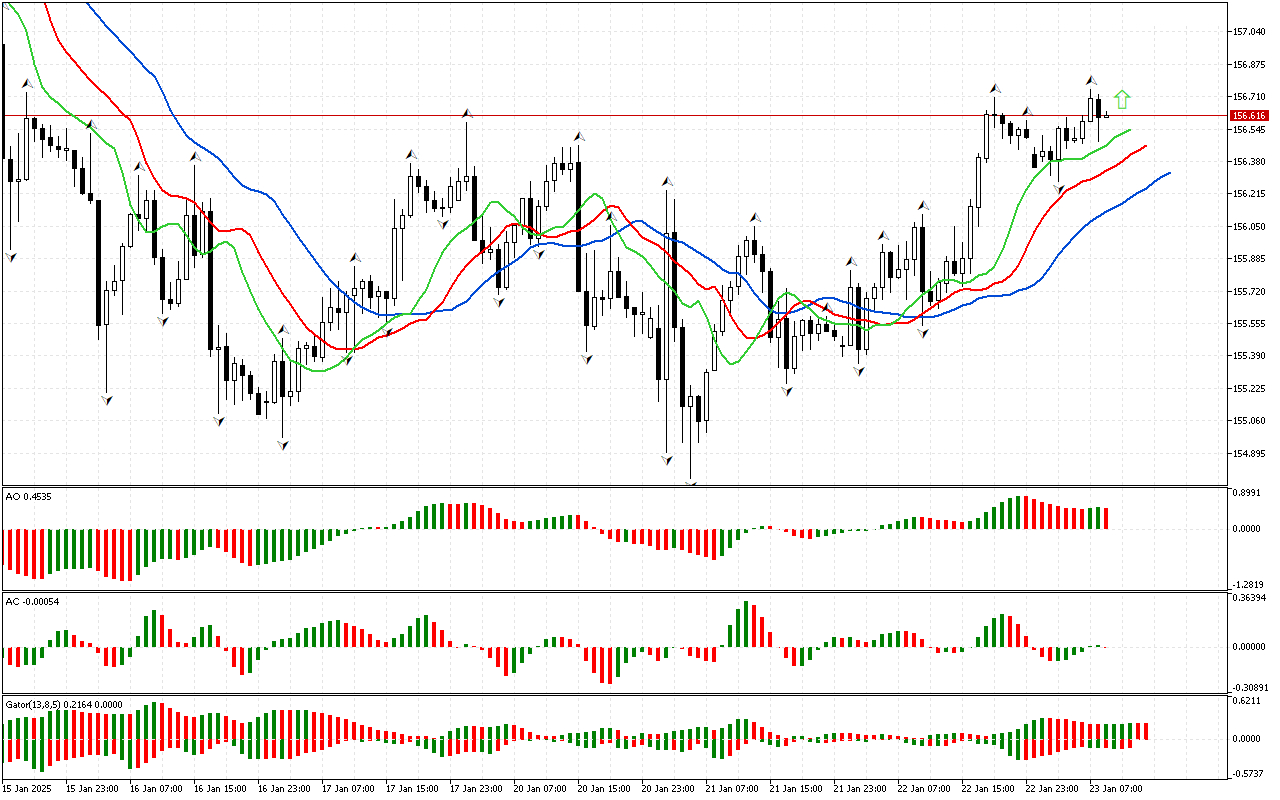This screenshot has width=1280, height=800.
Task: Select the current price tag 156.616
Action: (x=1251, y=116)
